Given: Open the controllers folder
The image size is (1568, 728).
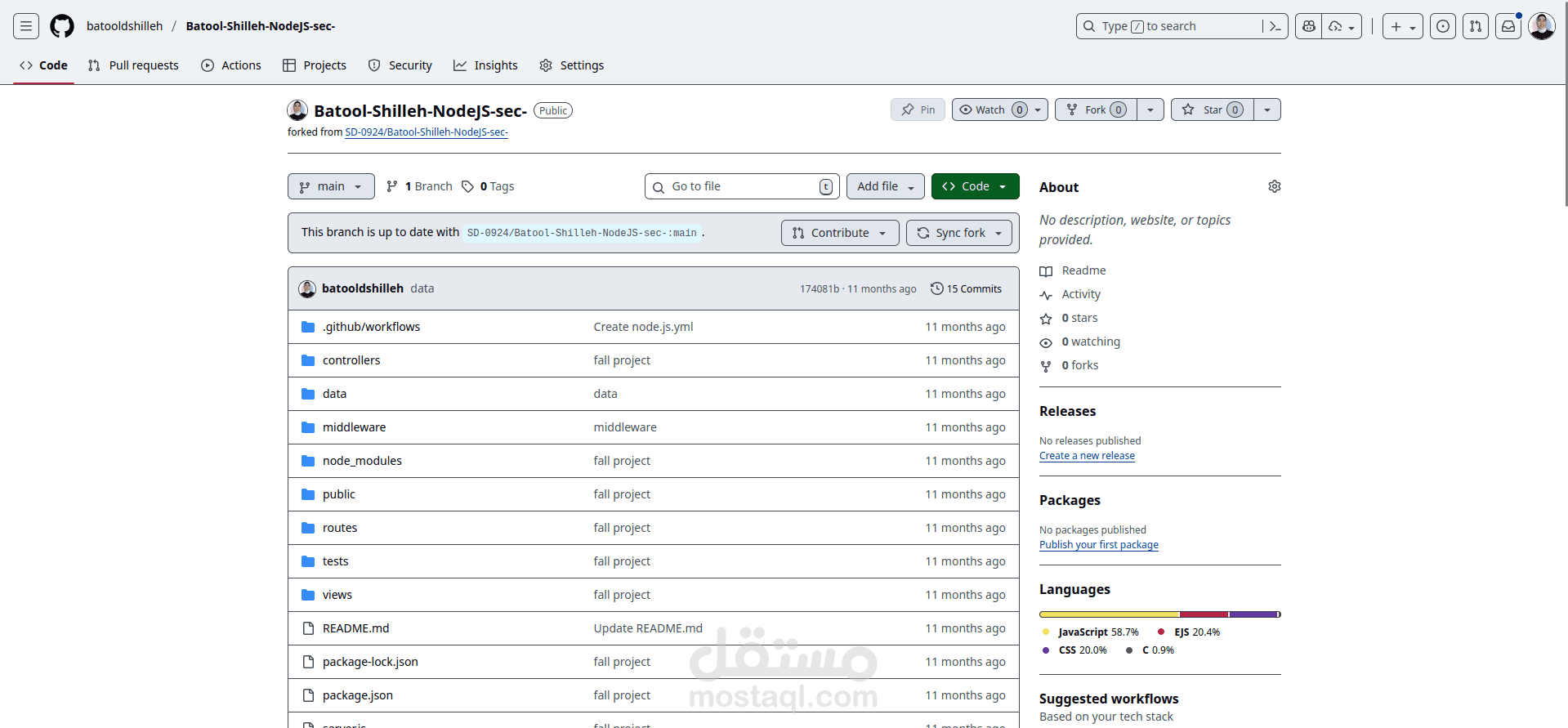Looking at the screenshot, I should (x=351, y=360).
